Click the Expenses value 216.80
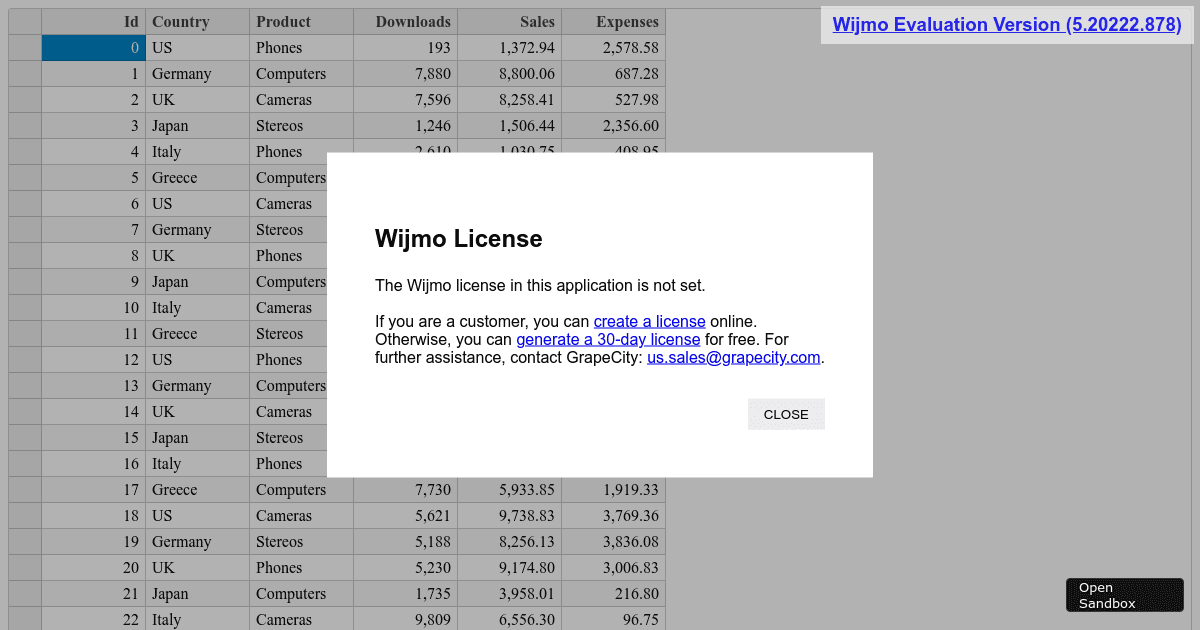1200x630 pixels. click(x=614, y=594)
